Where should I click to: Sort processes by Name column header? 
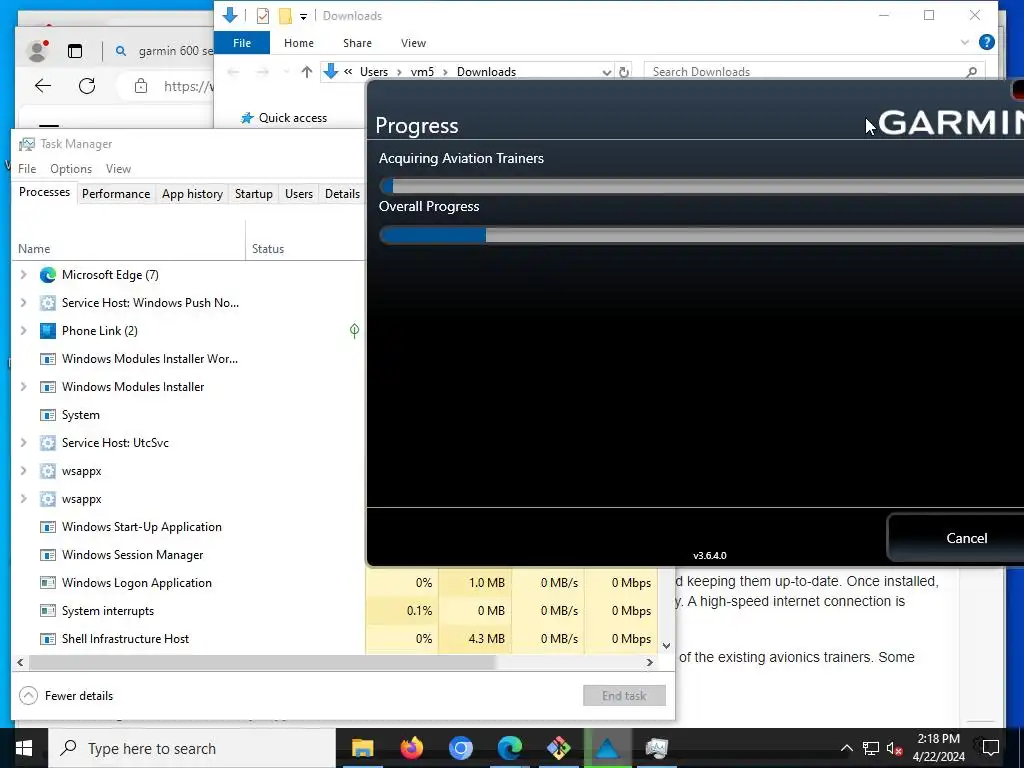(129, 249)
